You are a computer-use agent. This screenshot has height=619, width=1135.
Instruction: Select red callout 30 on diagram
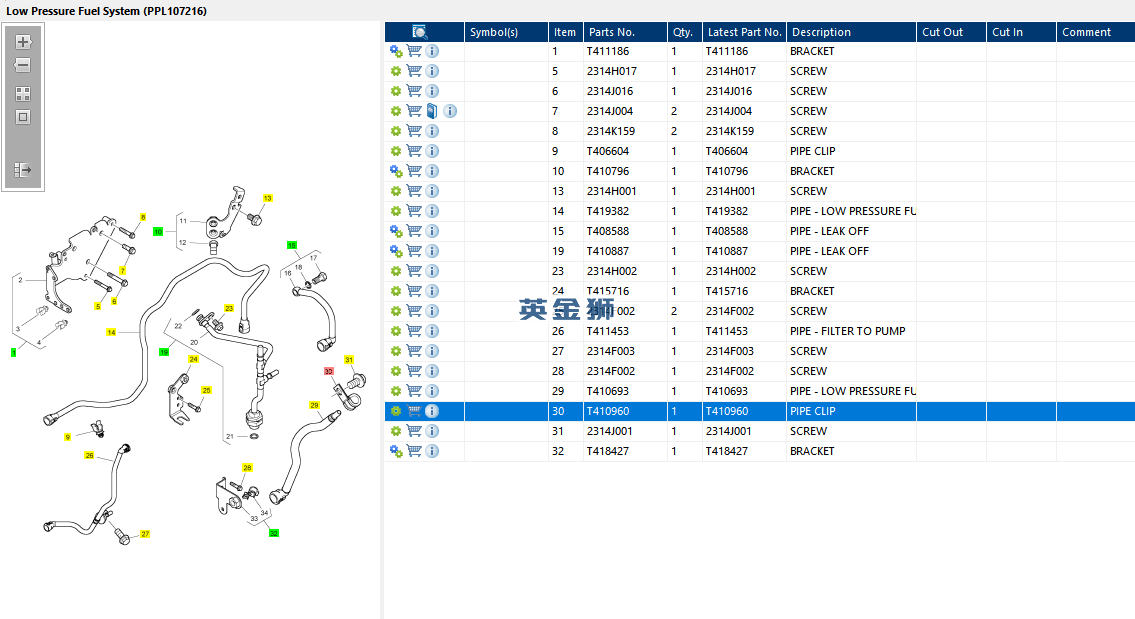point(329,371)
